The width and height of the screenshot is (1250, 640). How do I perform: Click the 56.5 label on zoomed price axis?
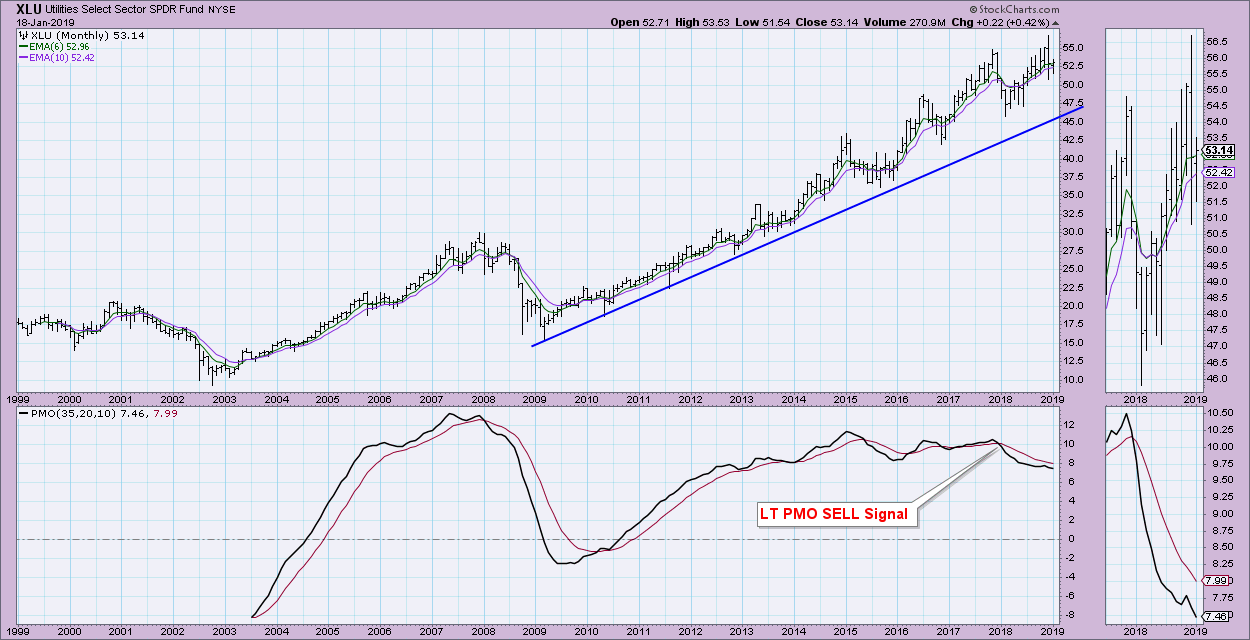(x=1218, y=42)
